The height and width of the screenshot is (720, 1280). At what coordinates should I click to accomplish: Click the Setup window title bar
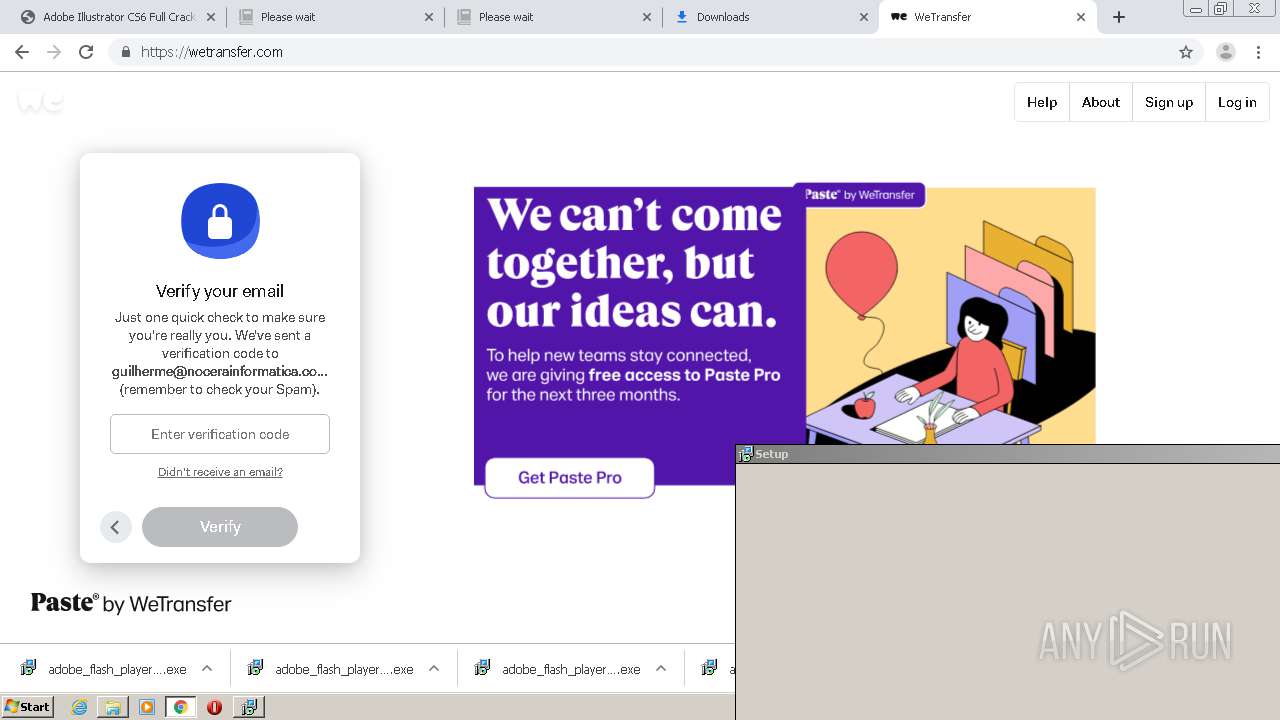click(1008, 454)
